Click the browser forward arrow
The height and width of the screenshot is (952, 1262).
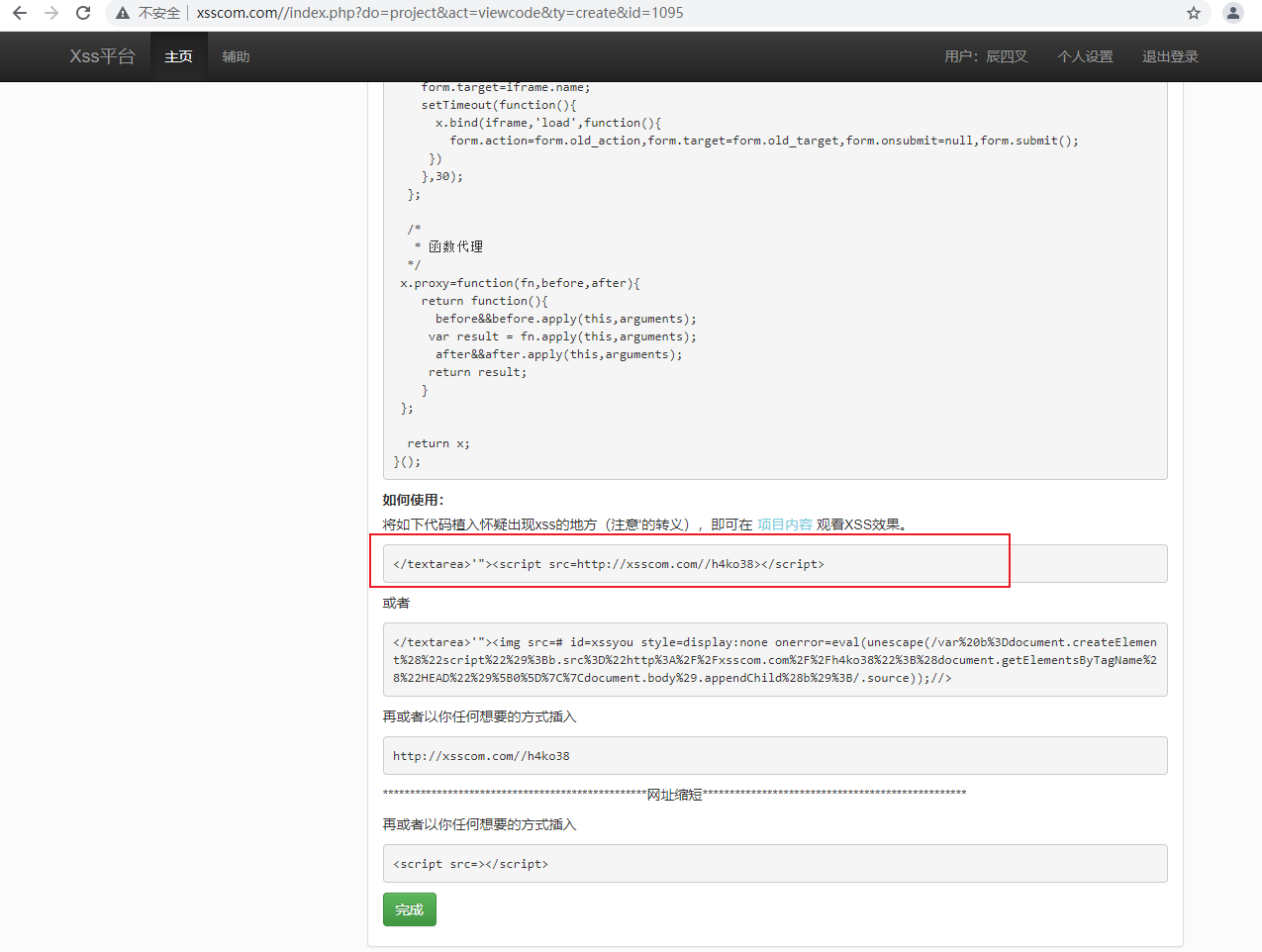[51, 13]
